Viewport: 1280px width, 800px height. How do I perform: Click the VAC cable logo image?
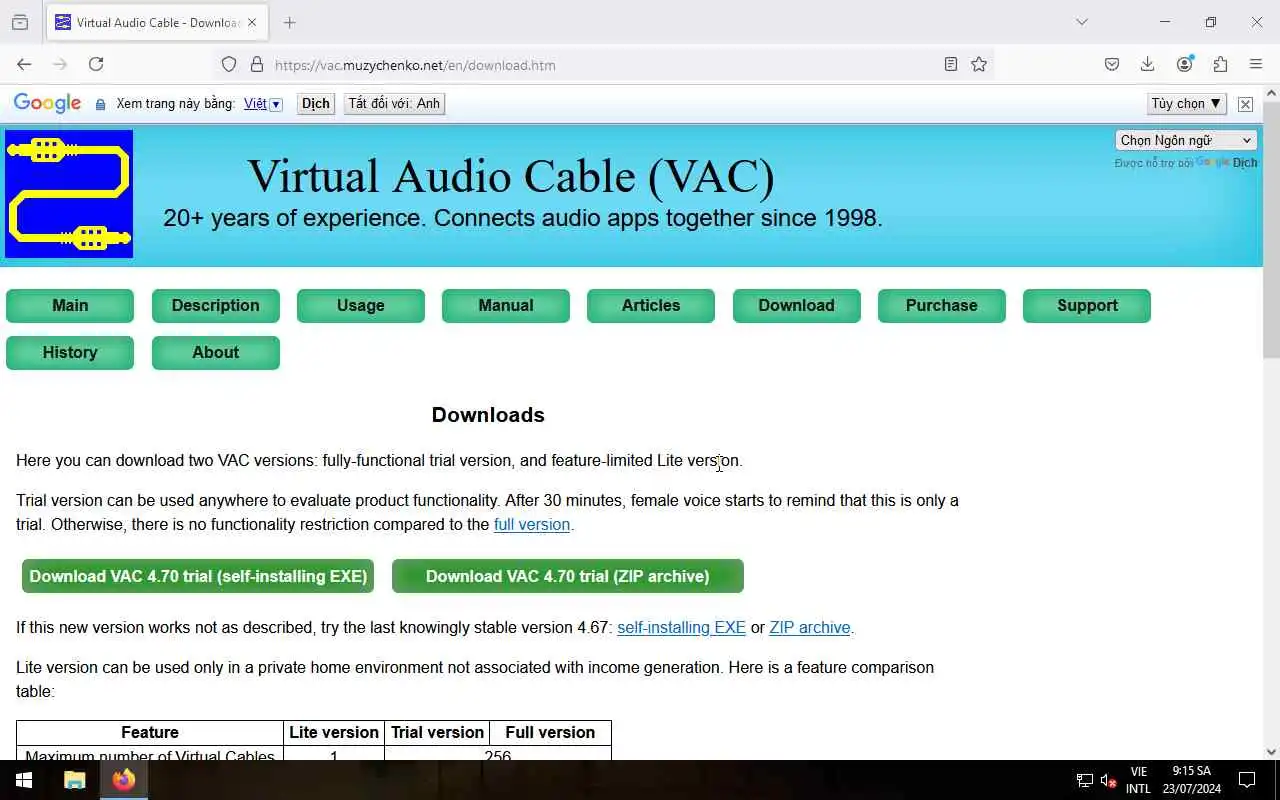pyautogui.click(x=69, y=194)
